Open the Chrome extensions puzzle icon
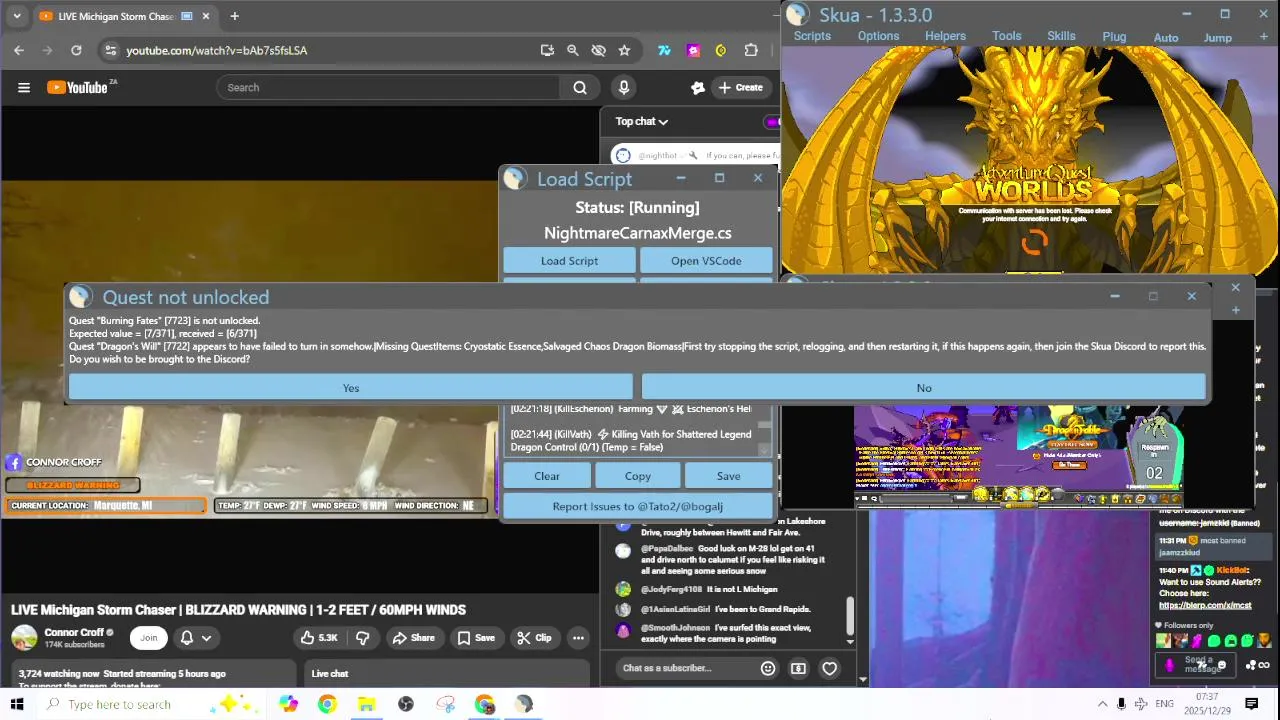 tap(751, 50)
